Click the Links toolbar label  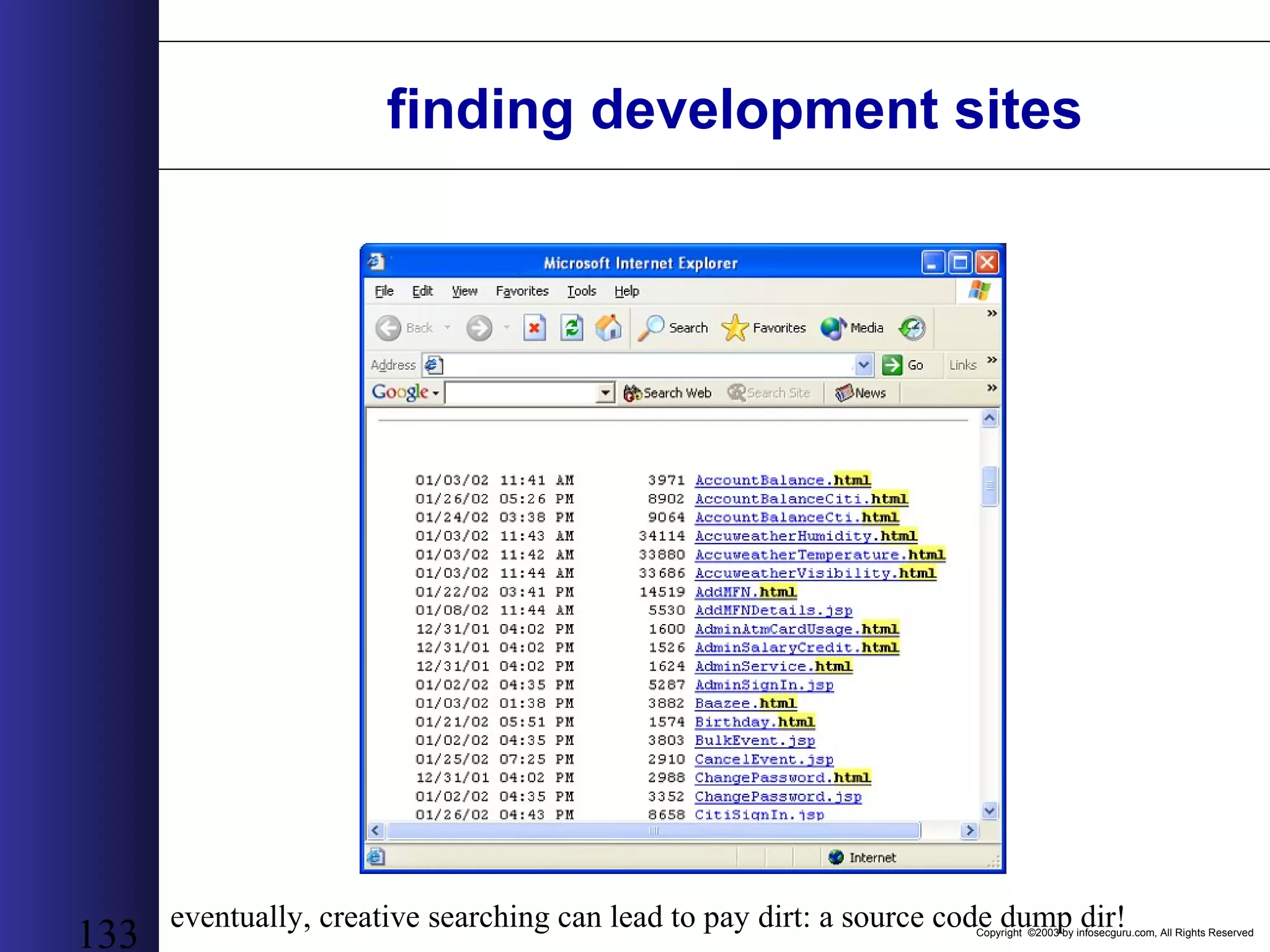[962, 365]
